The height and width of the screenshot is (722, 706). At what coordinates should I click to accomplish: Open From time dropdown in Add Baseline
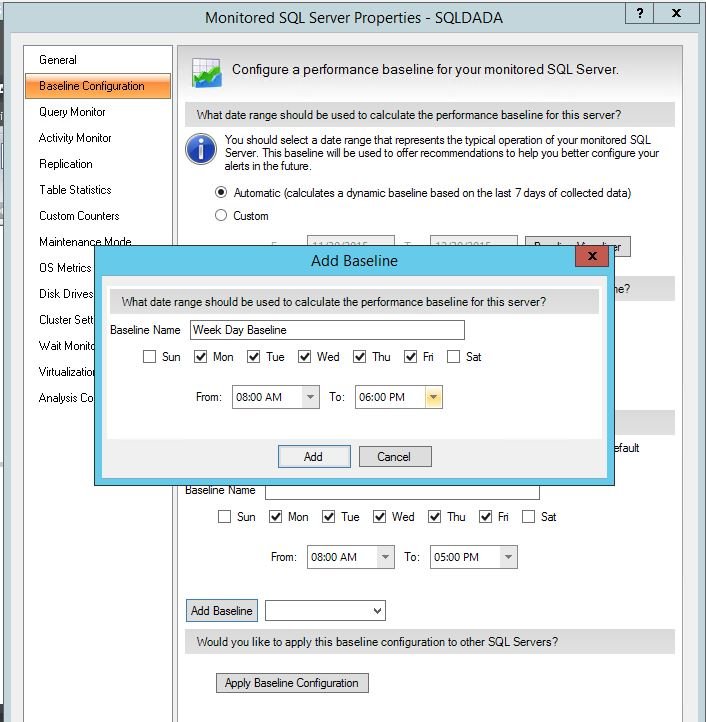coord(310,397)
